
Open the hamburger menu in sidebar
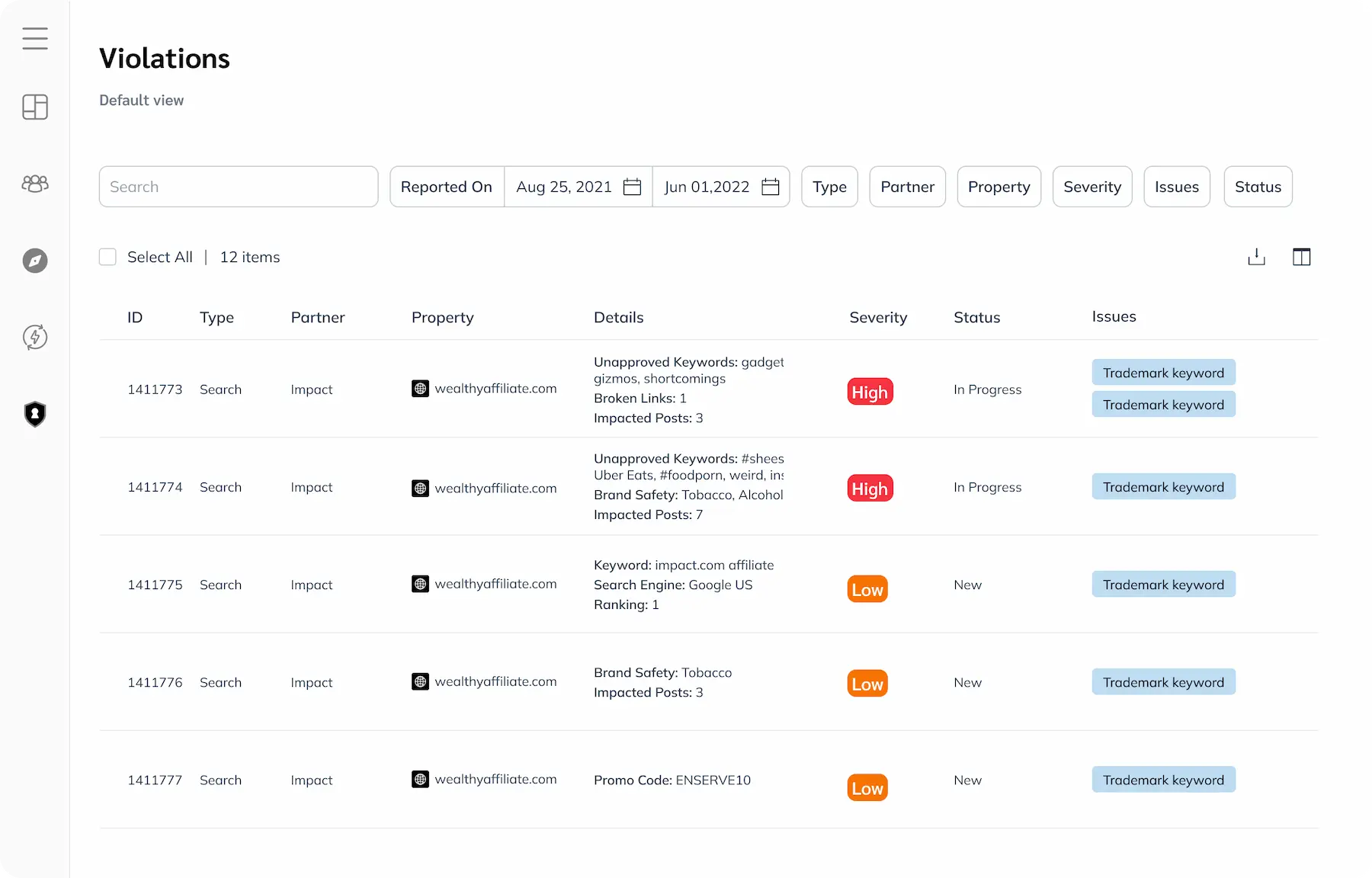coord(35,38)
